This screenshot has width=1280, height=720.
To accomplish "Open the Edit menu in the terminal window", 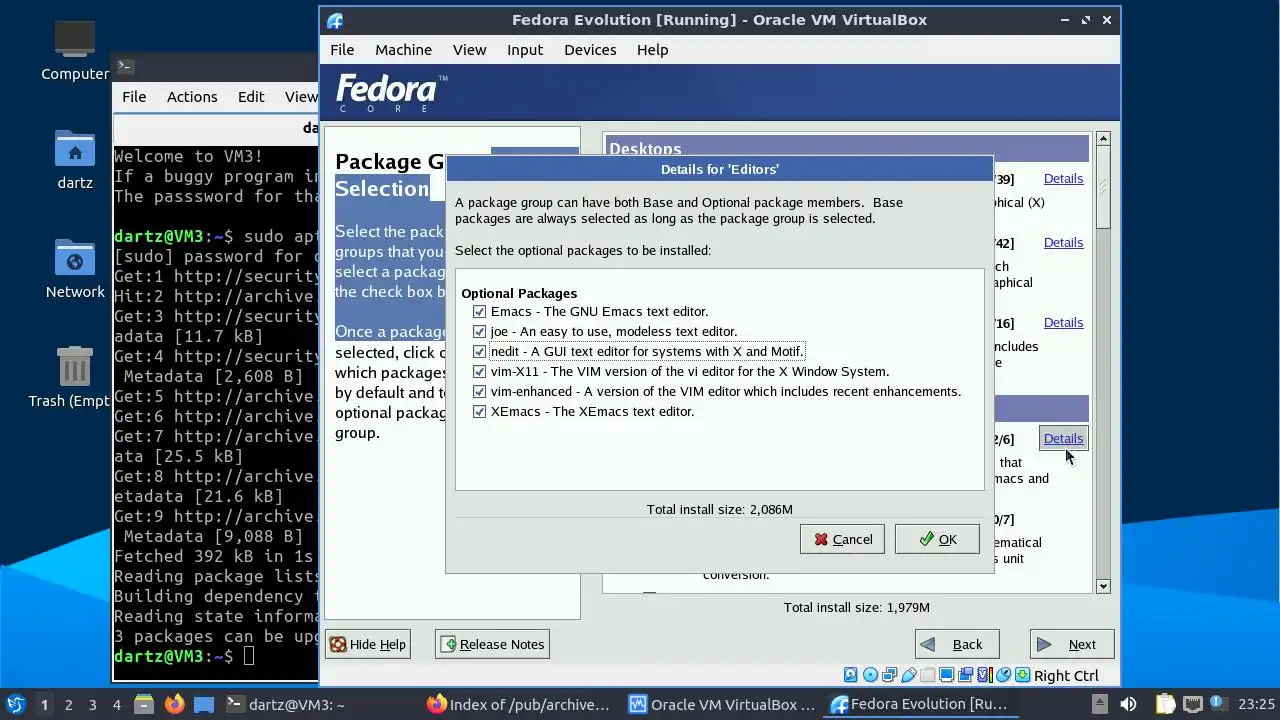I will click(x=251, y=96).
